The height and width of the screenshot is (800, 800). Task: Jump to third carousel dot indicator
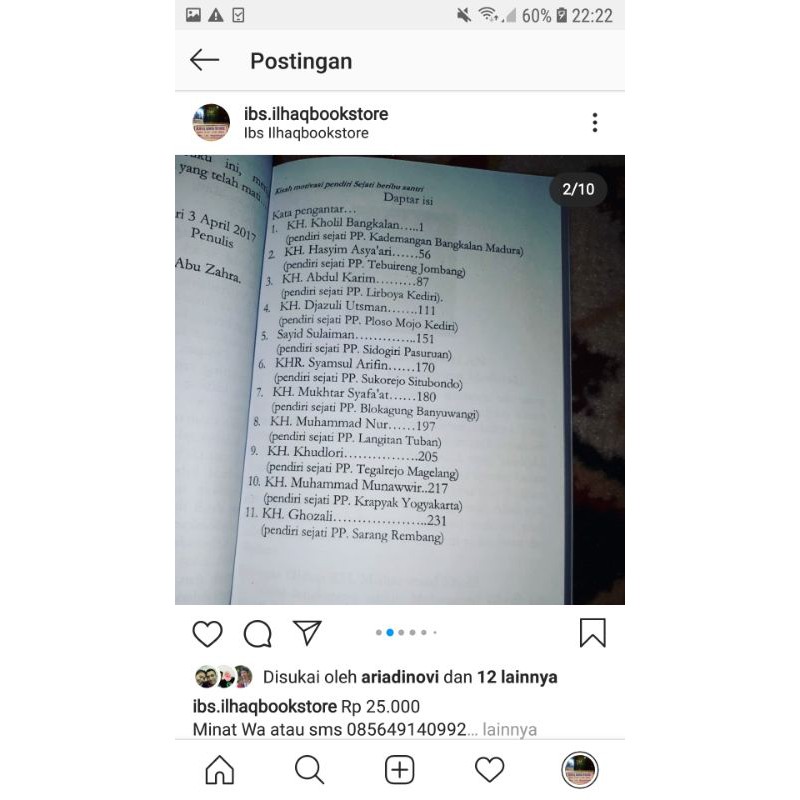pyautogui.click(x=401, y=633)
